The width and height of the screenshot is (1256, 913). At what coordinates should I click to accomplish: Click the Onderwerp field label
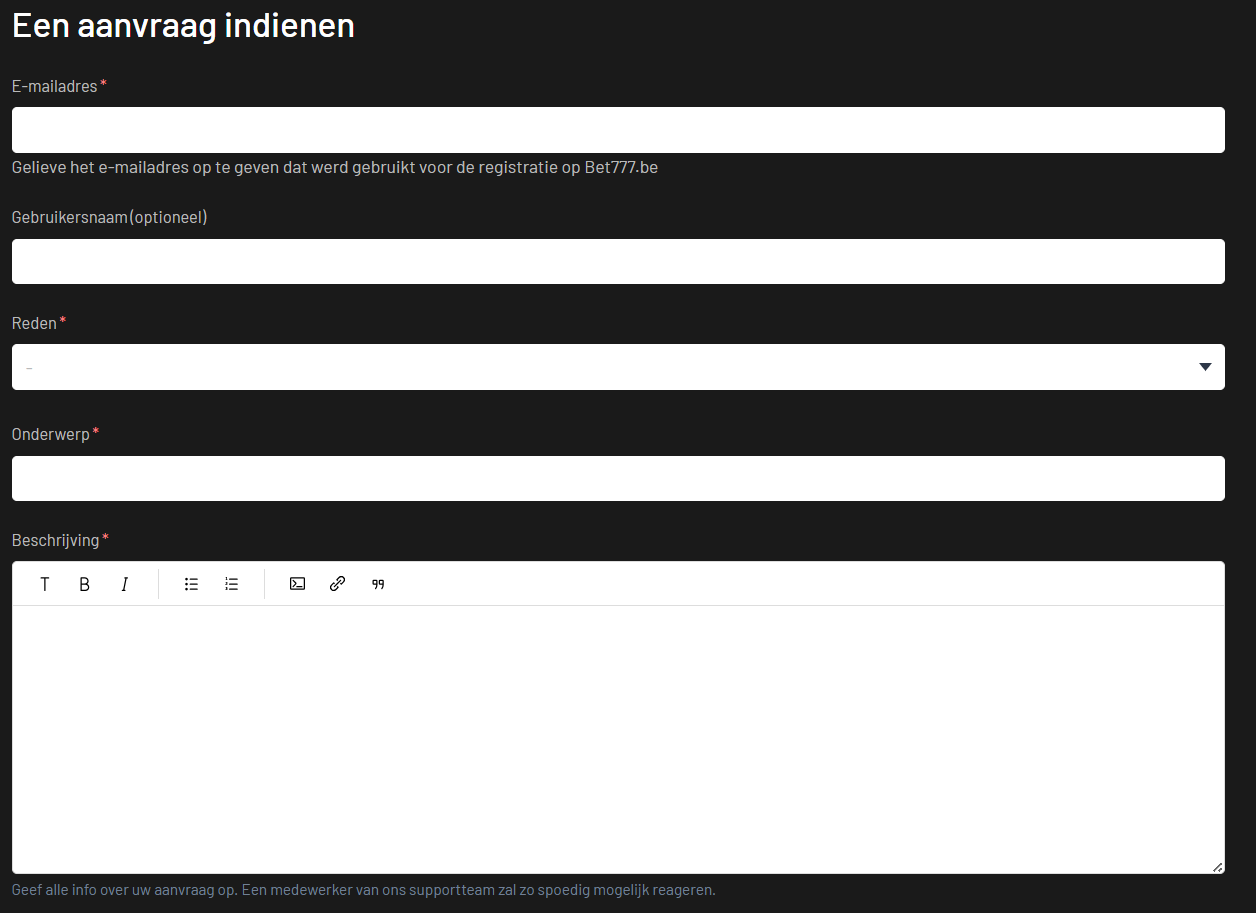pos(51,434)
